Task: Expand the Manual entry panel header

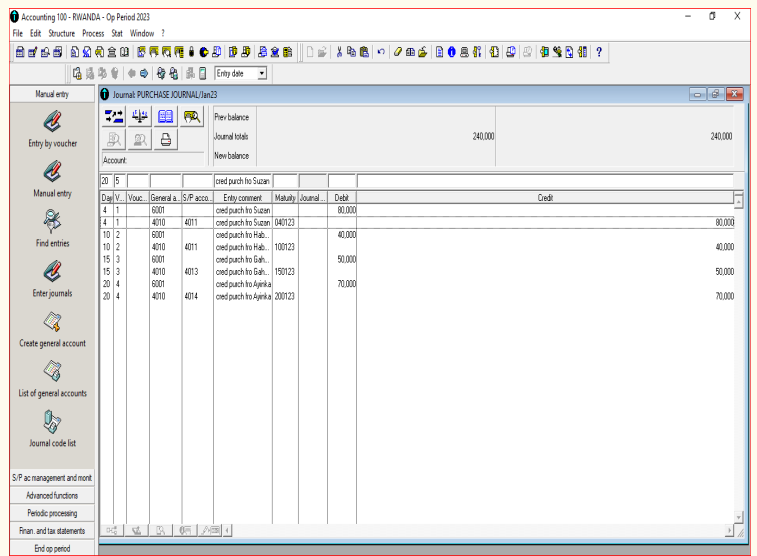Action: (52, 94)
